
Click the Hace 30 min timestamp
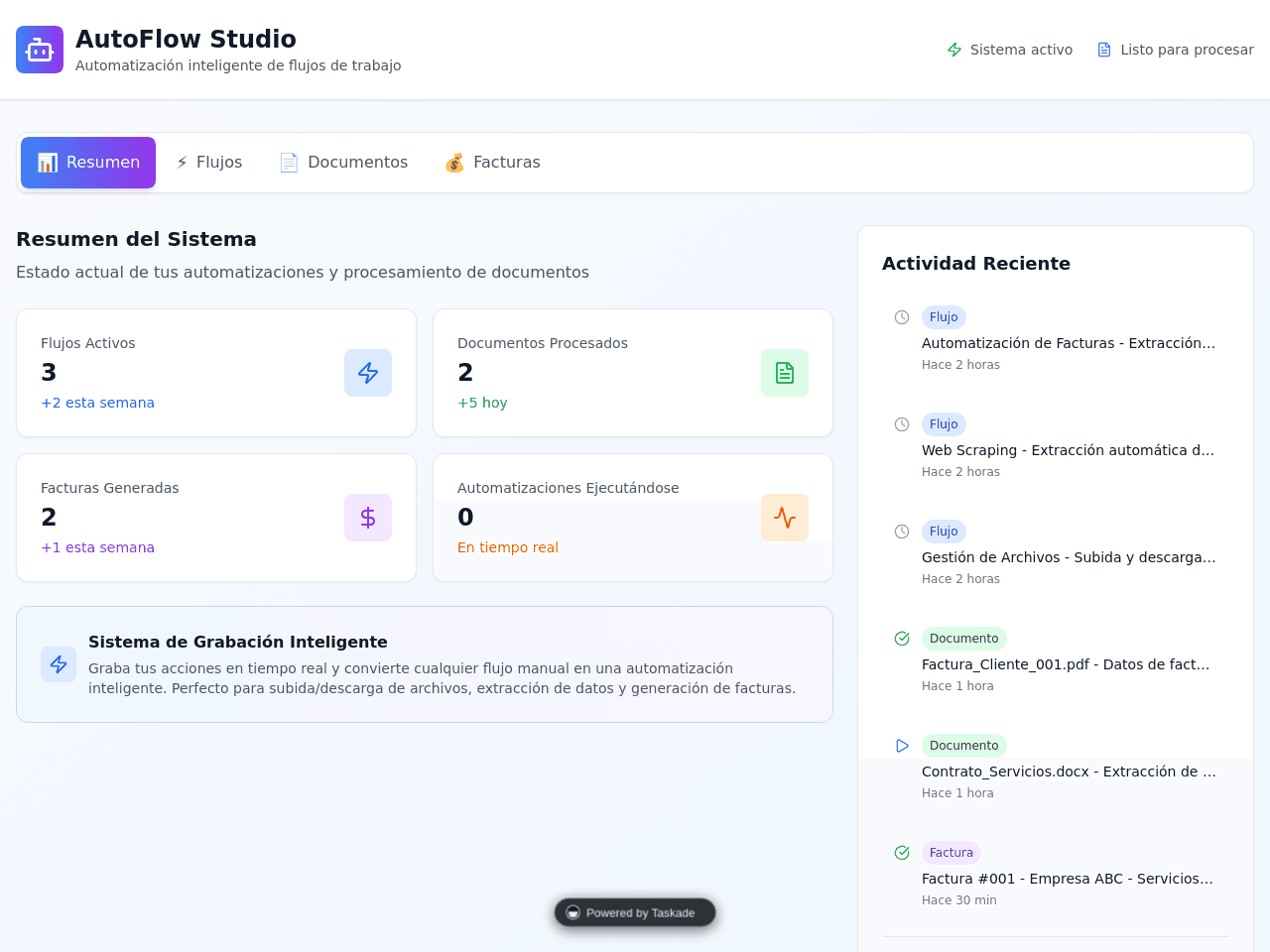point(959,900)
